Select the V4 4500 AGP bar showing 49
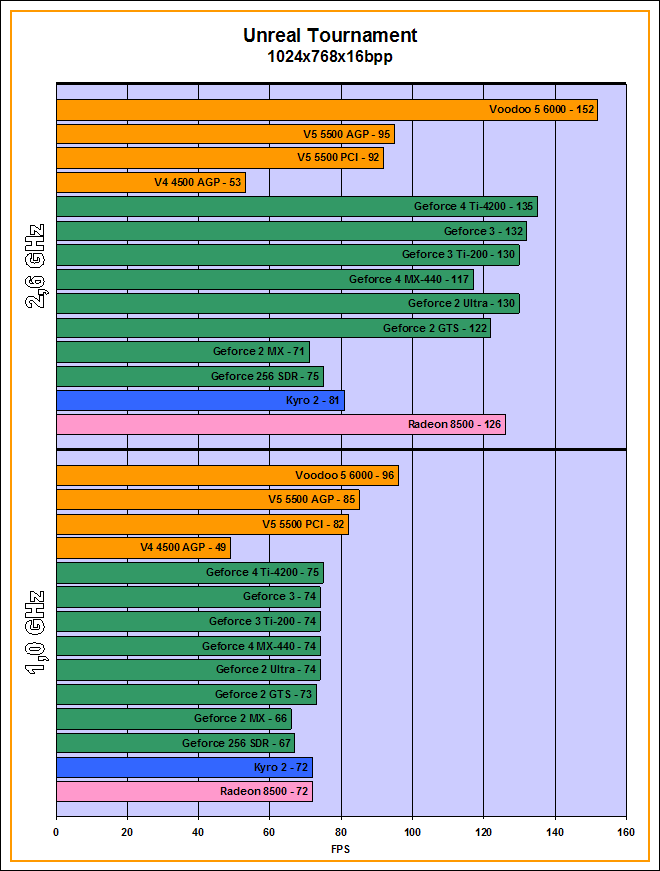The height and width of the screenshot is (871, 660). (x=143, y=548)
